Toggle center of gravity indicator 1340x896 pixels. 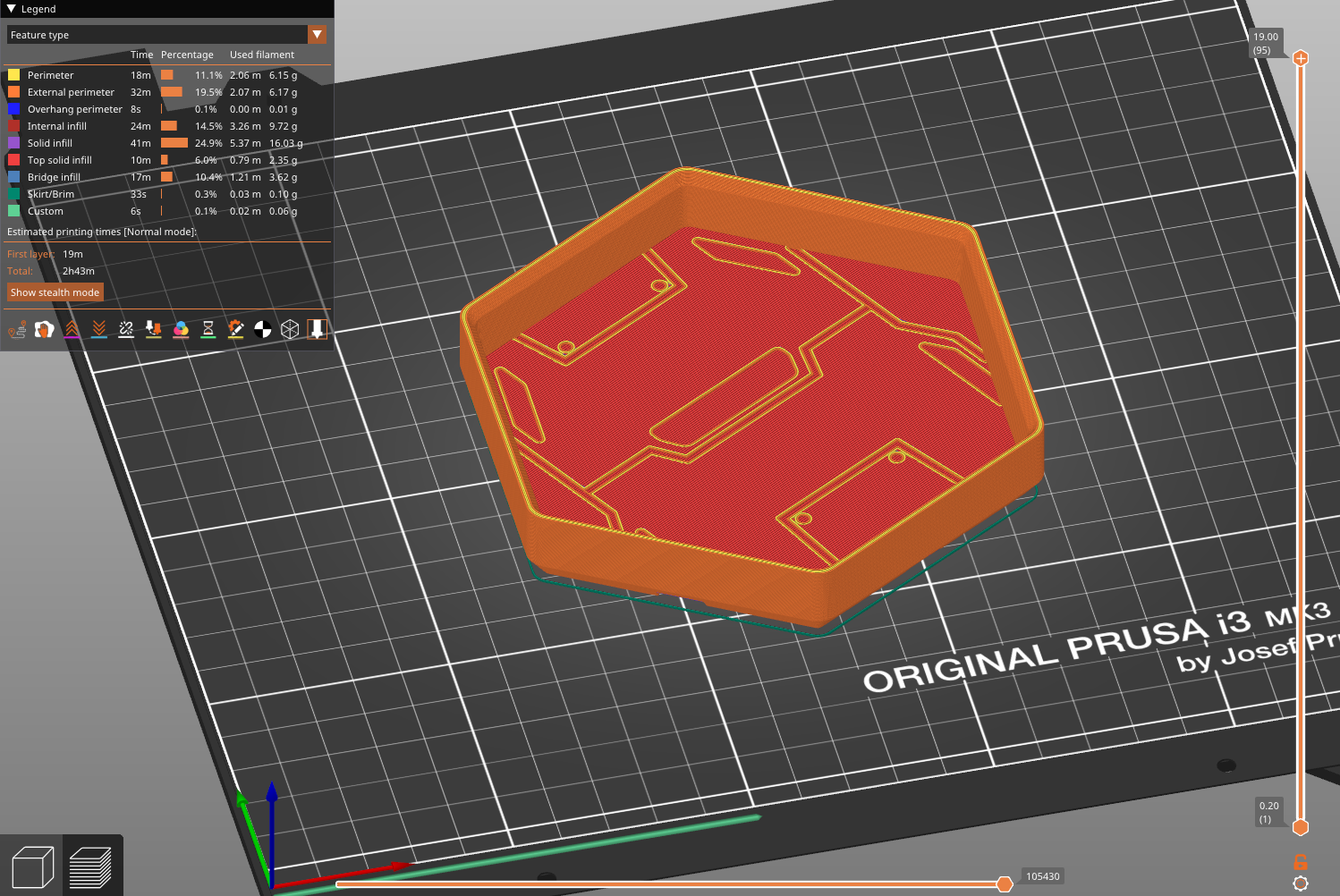tap(263, 329)
